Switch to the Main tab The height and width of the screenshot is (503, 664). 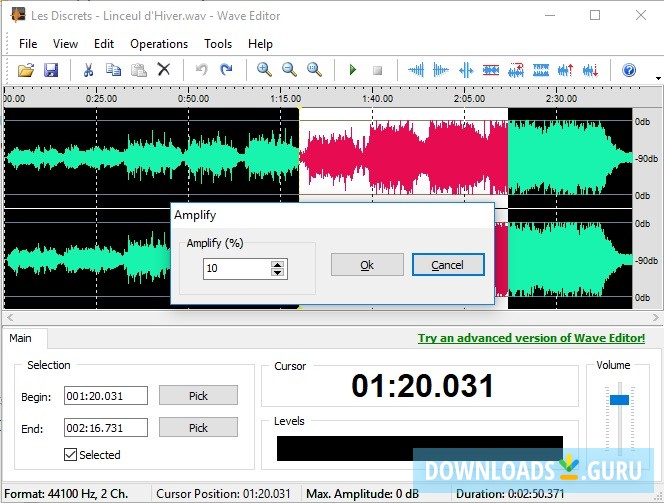21,339
